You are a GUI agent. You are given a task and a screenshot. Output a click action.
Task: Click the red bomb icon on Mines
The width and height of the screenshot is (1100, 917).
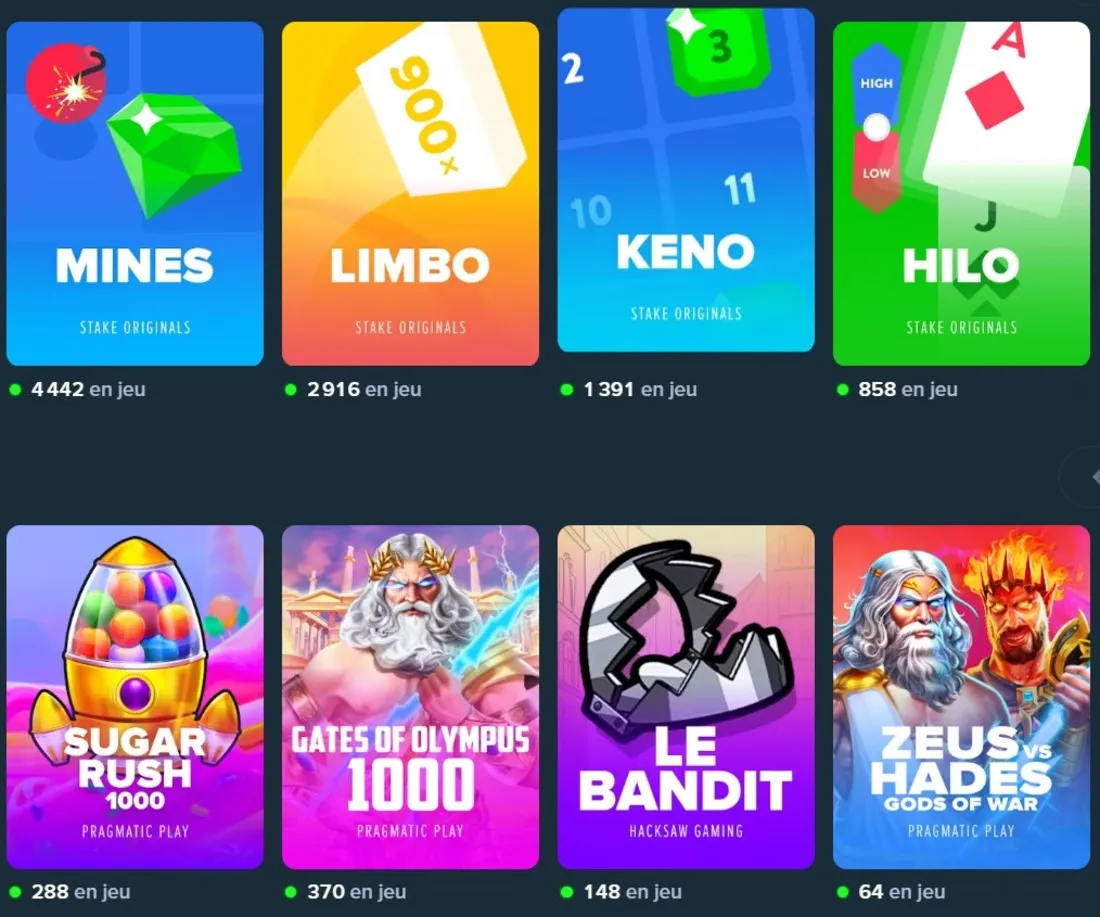[66, 83]
